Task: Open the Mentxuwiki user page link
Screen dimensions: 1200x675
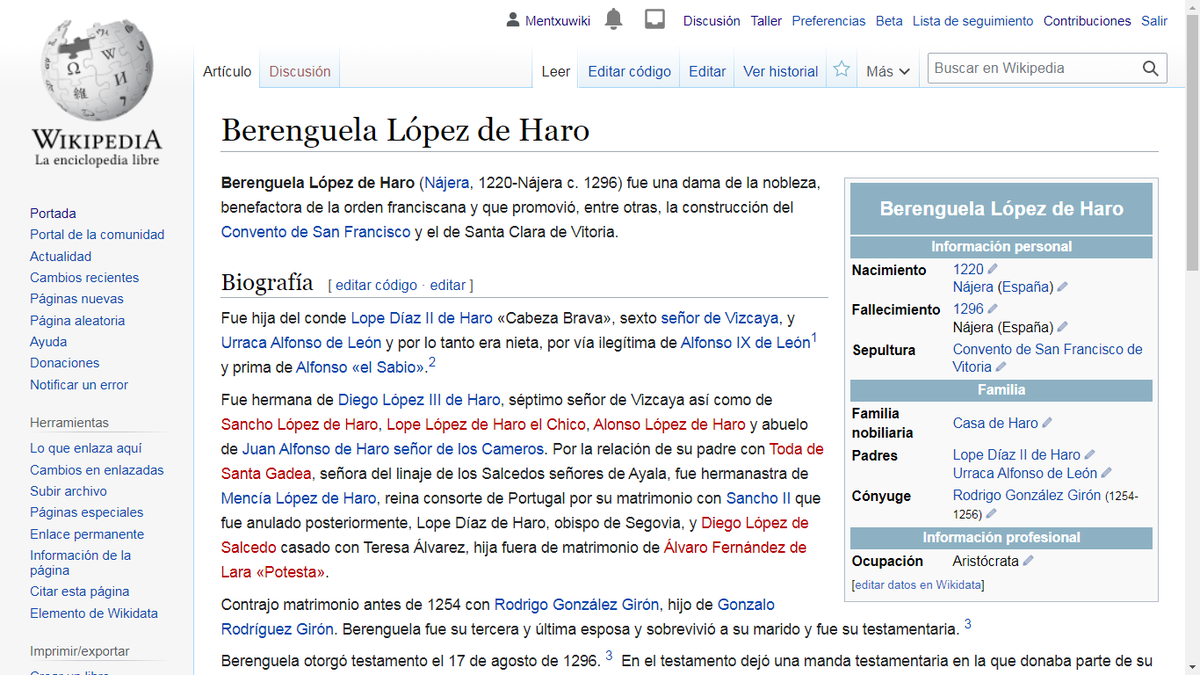Action: 559,20
